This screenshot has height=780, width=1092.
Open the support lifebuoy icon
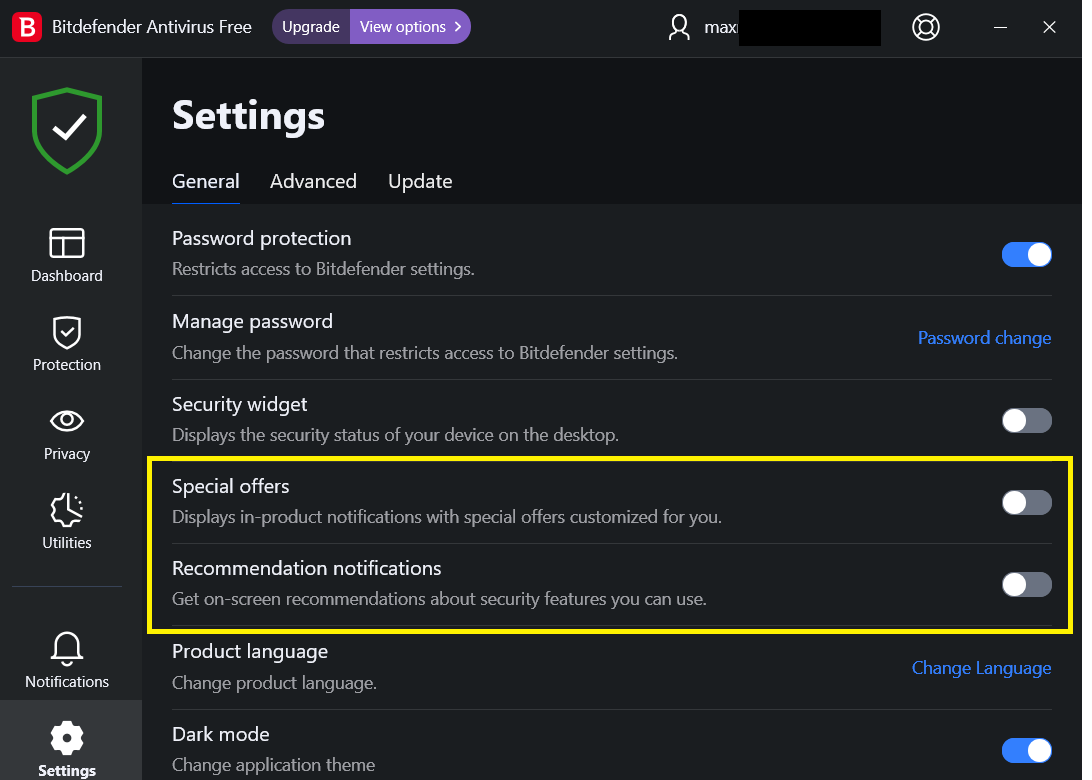click(x=926, y=27)
